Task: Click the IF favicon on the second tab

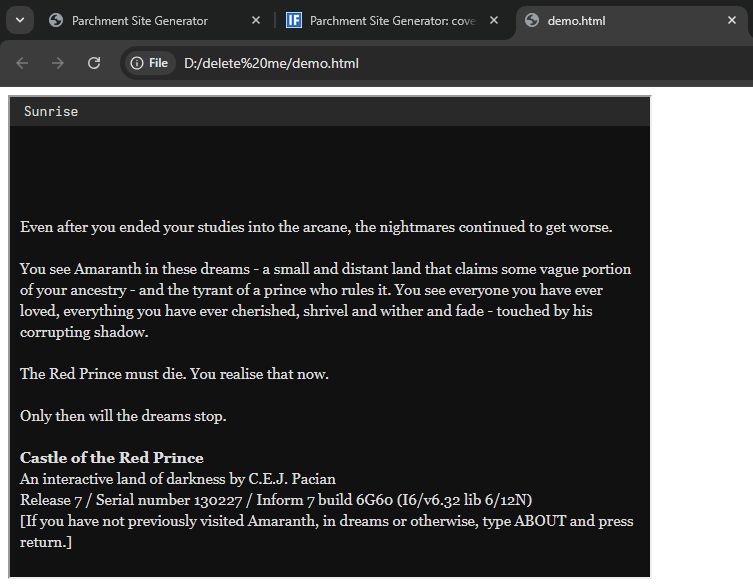Action: [294, 20]
